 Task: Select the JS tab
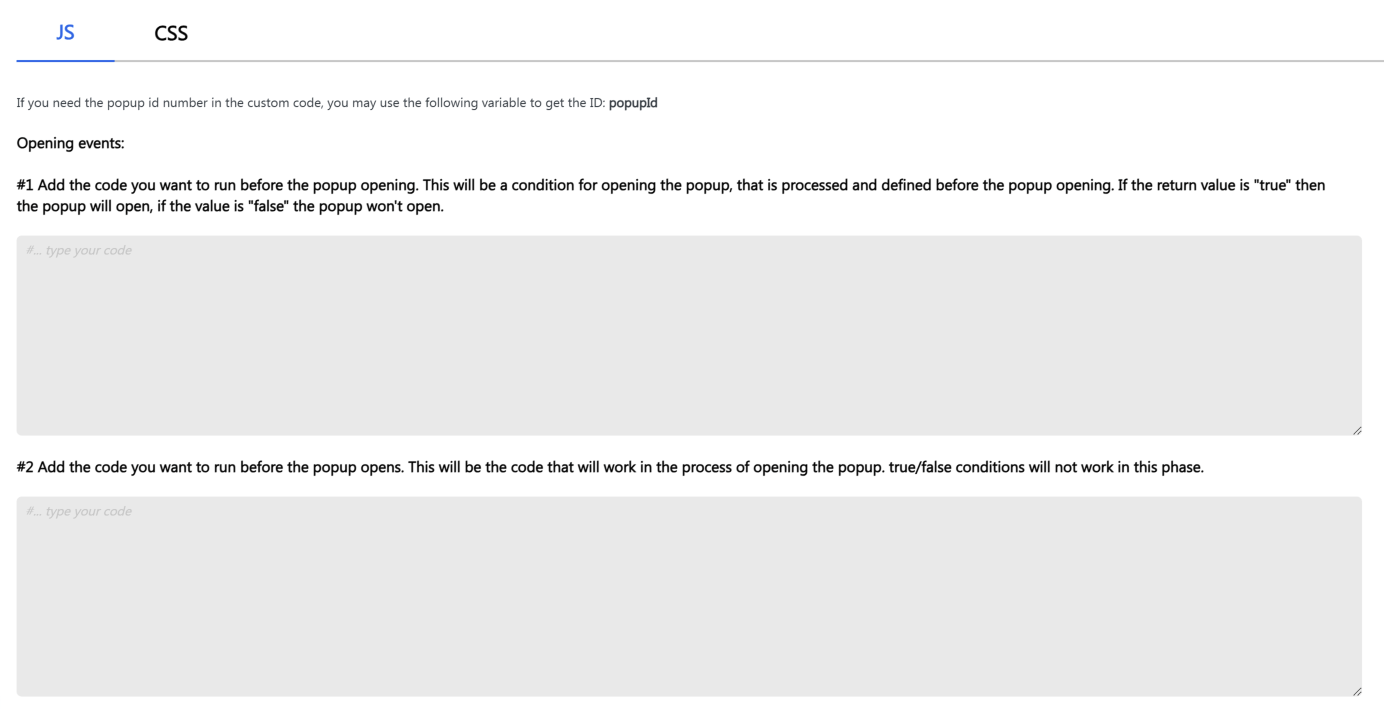click(66, 33)
